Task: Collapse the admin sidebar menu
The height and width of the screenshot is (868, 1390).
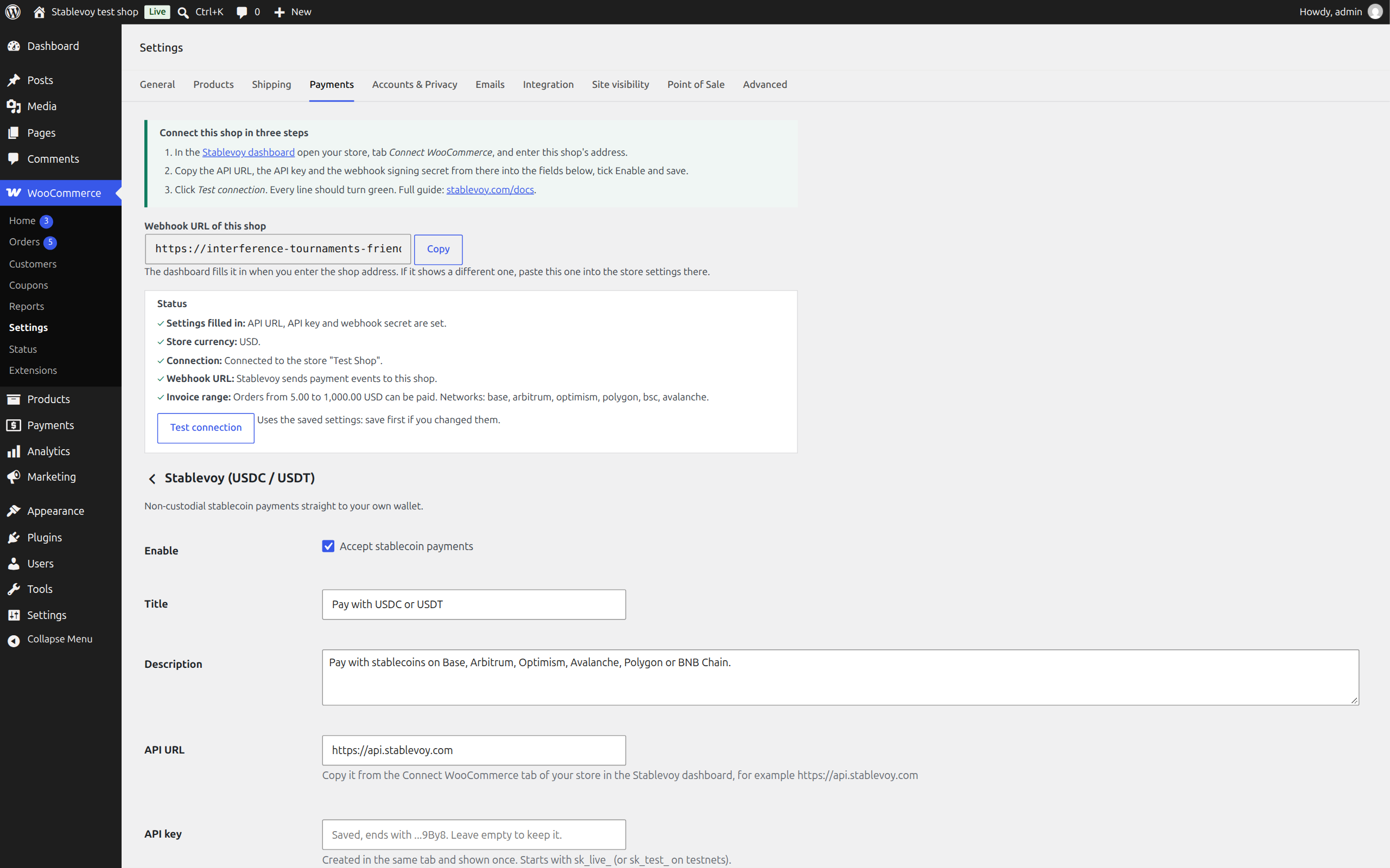Action: (x=61, y=640)
